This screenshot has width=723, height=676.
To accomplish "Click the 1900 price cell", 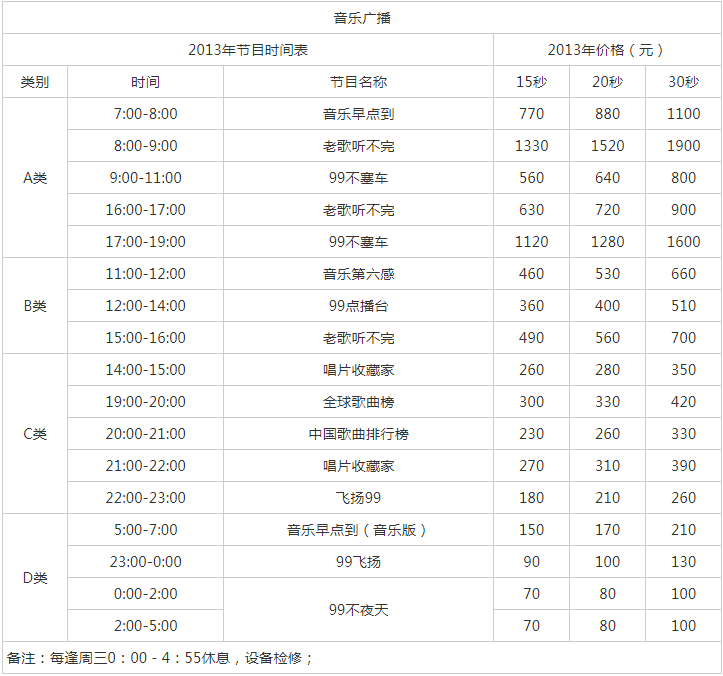I will (683, 146).
